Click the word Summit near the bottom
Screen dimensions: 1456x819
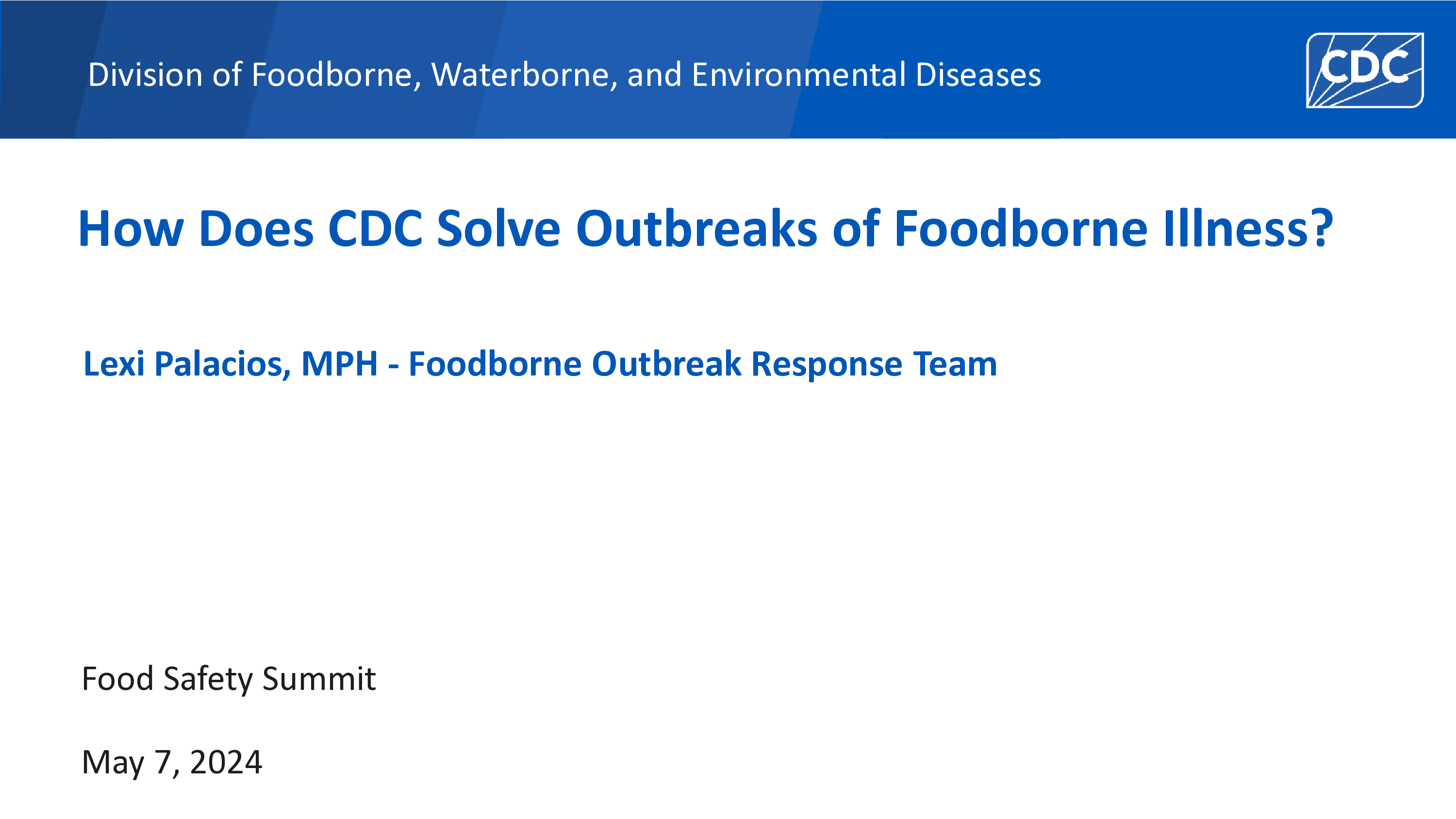coord(319,679)
